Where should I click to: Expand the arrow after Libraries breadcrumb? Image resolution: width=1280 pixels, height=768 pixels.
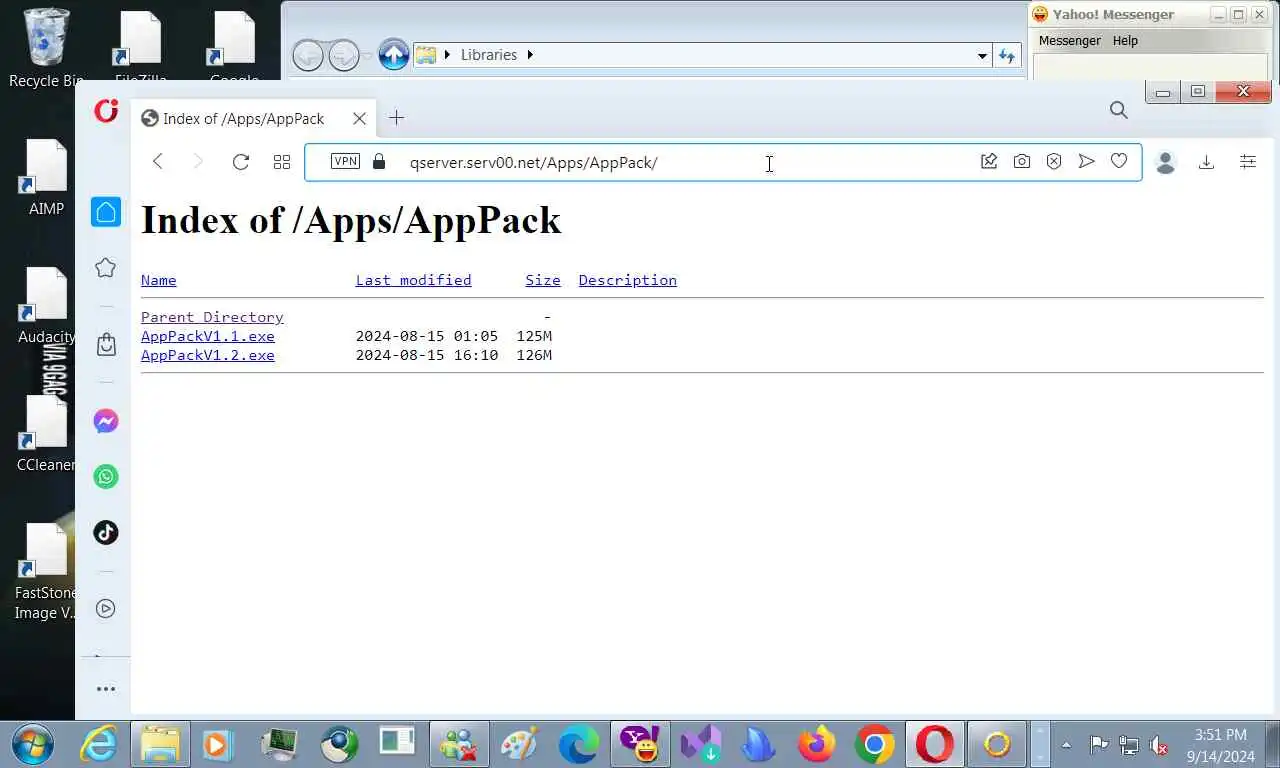click(530, 55)
